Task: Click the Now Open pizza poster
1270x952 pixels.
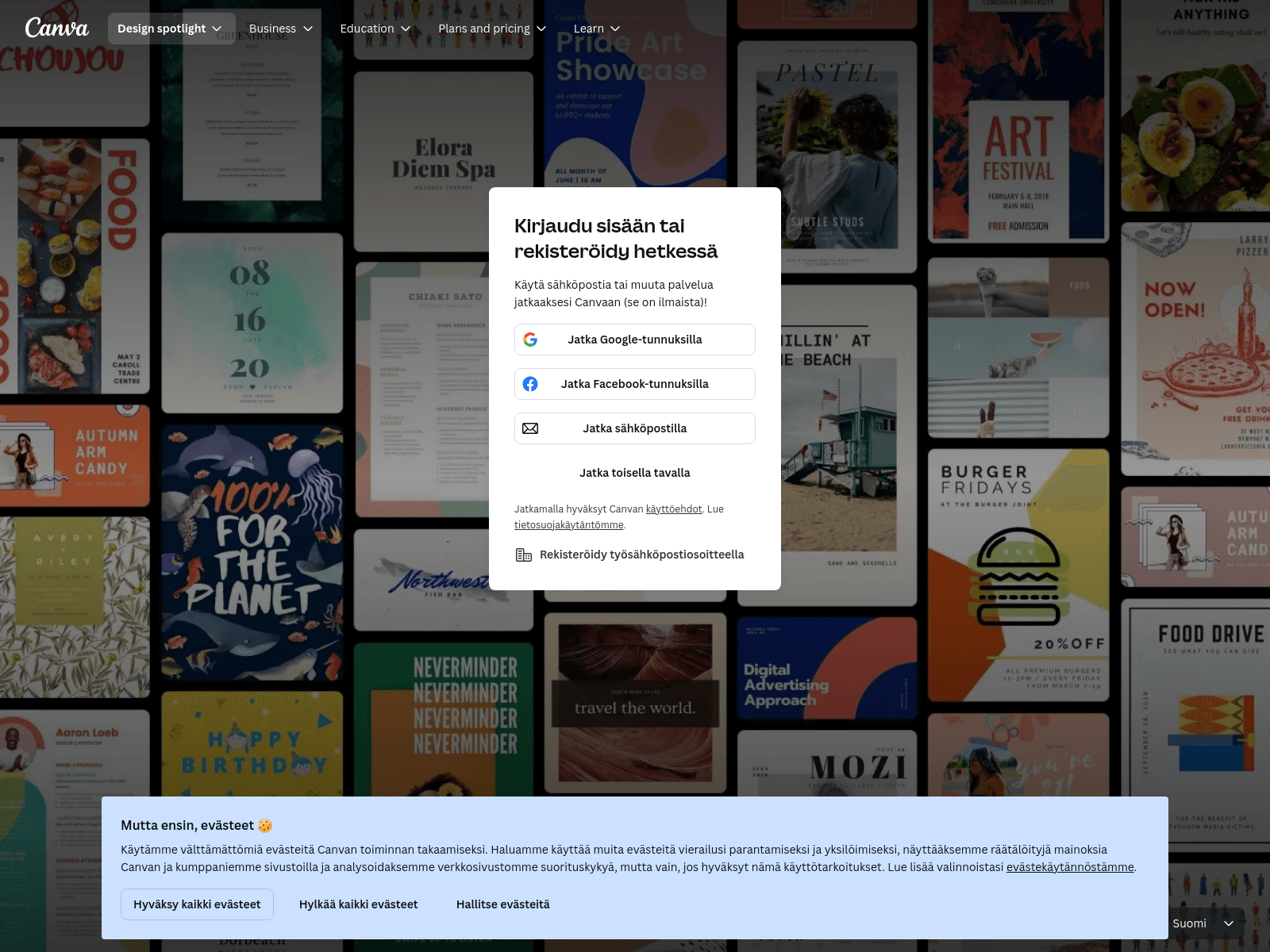Action: (x=1195, y=349)
